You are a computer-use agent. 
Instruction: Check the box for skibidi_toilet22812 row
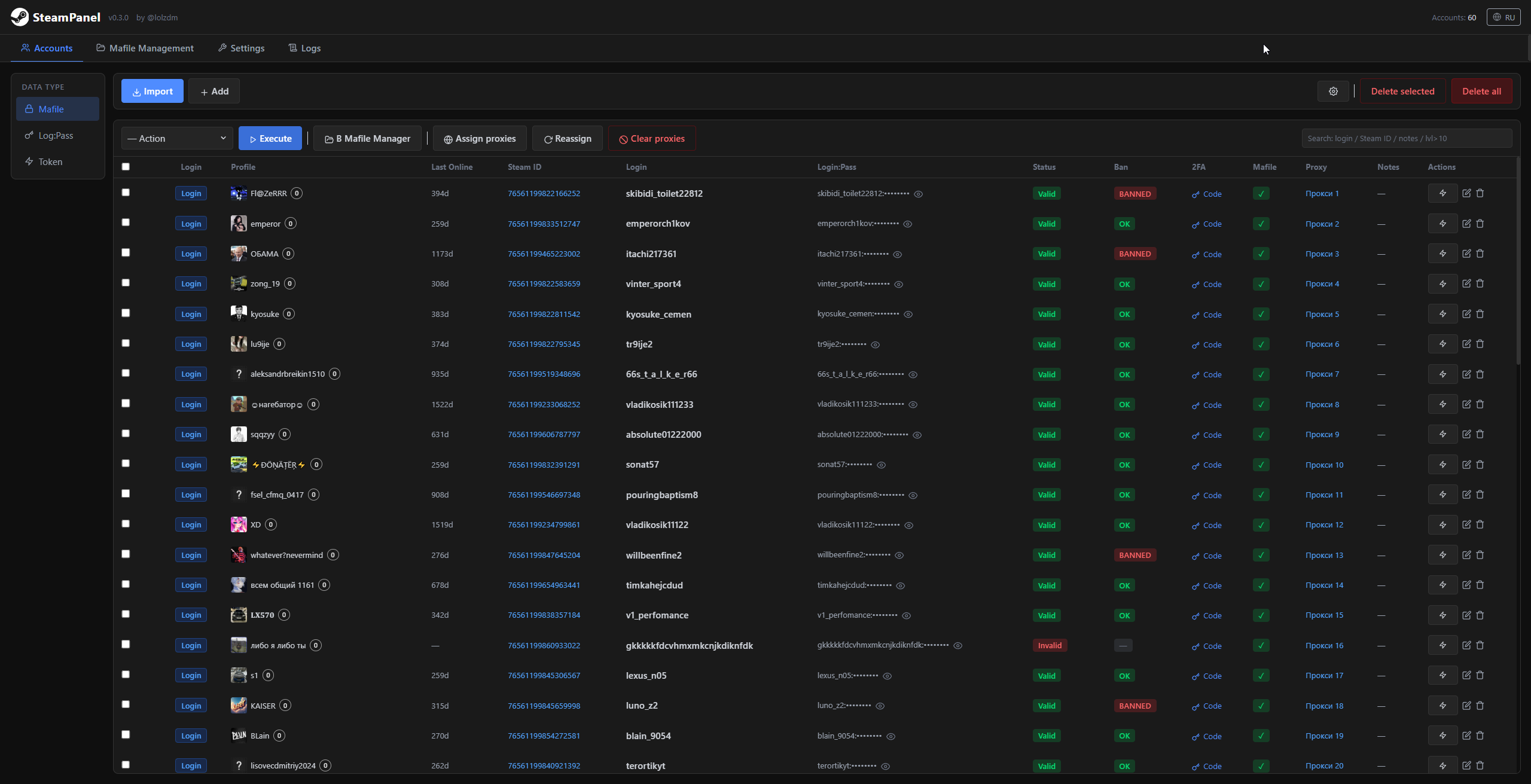coord(126,193)
